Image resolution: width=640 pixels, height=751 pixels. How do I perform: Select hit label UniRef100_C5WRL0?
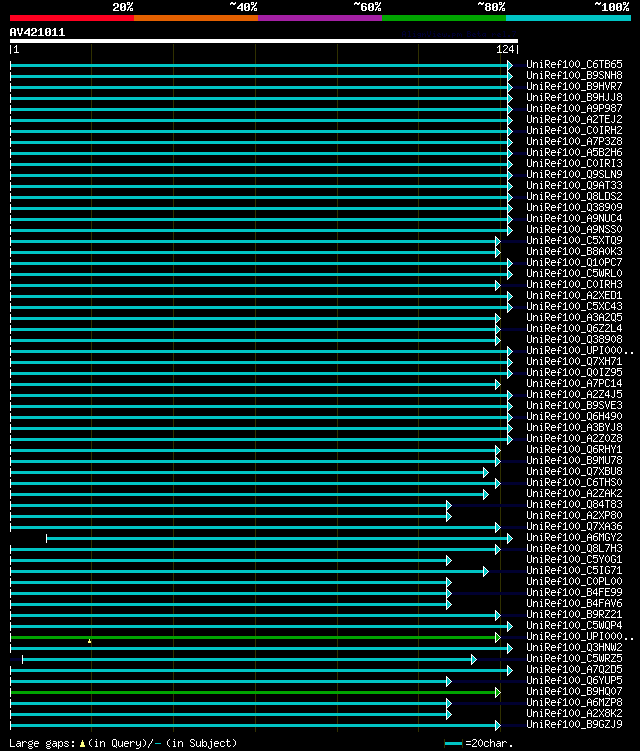tap(574, 273)
